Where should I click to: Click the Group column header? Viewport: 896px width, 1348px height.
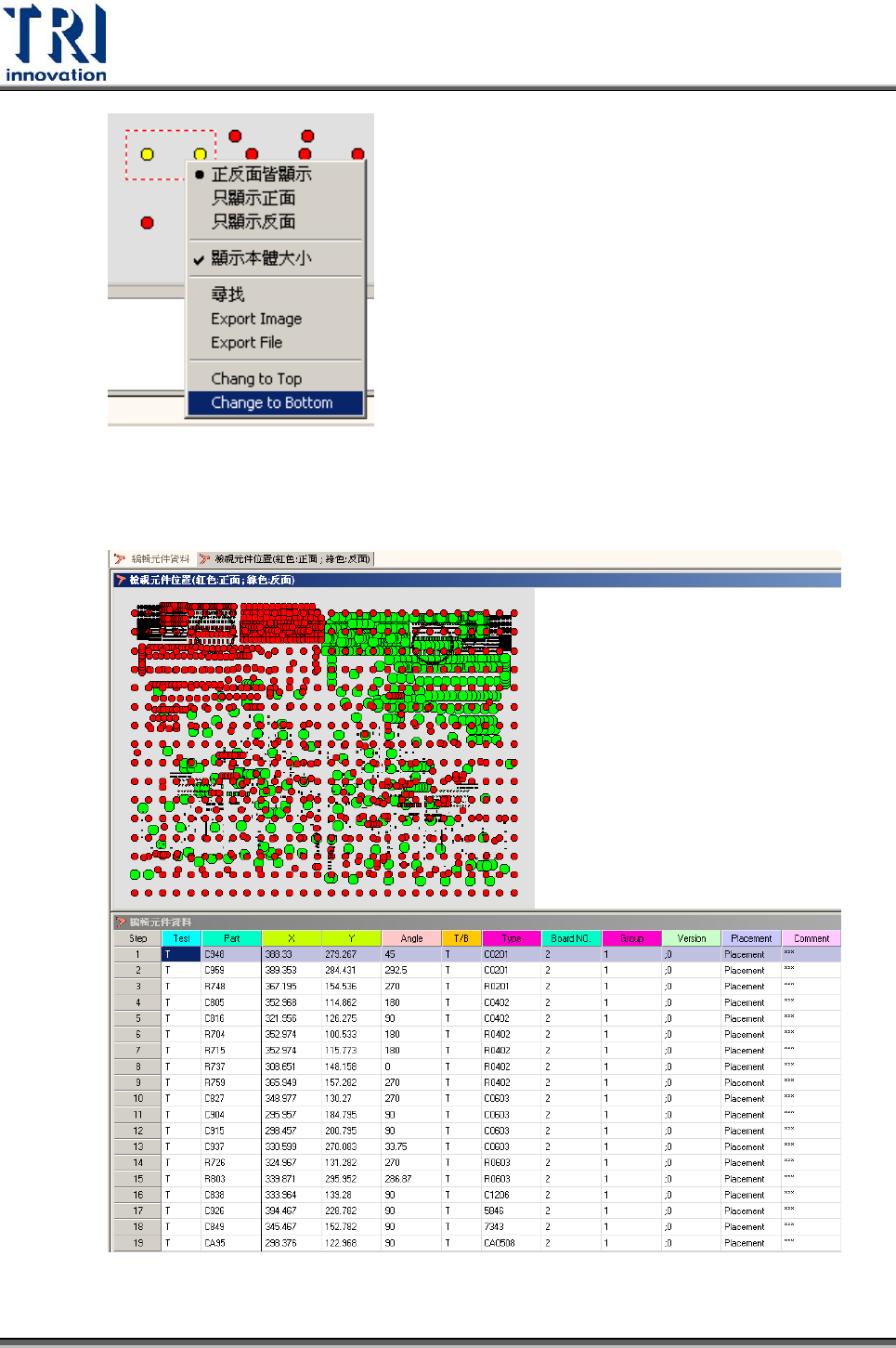point(631,938)
